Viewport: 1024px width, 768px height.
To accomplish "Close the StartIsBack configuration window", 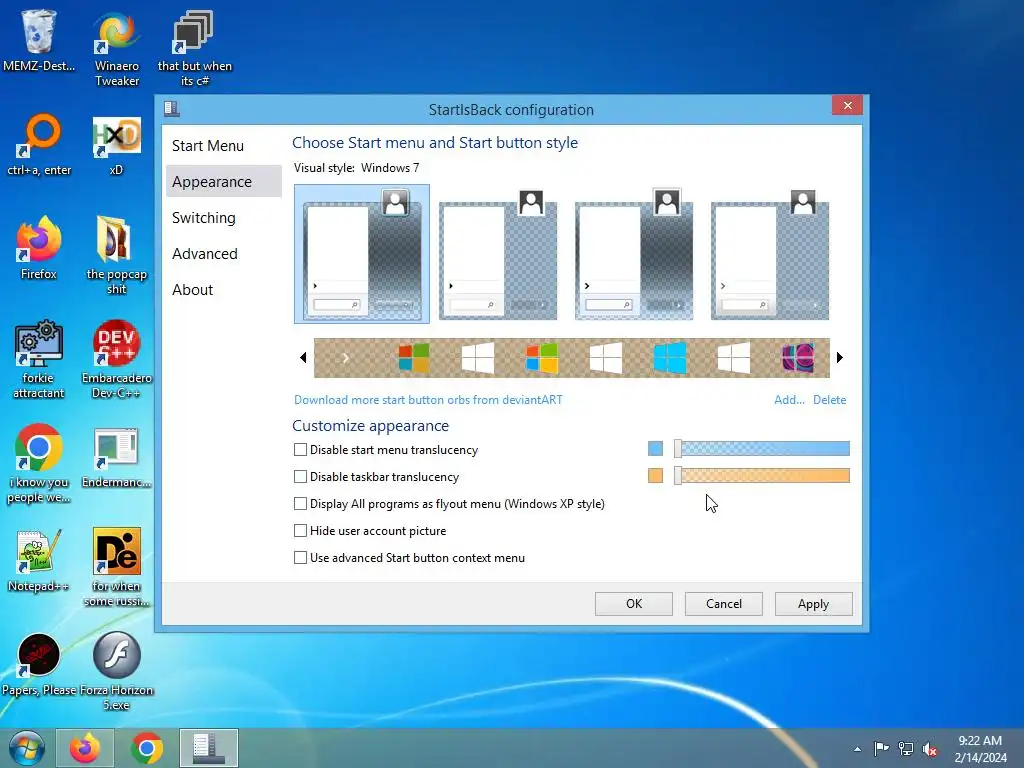I will click(848, 105).
